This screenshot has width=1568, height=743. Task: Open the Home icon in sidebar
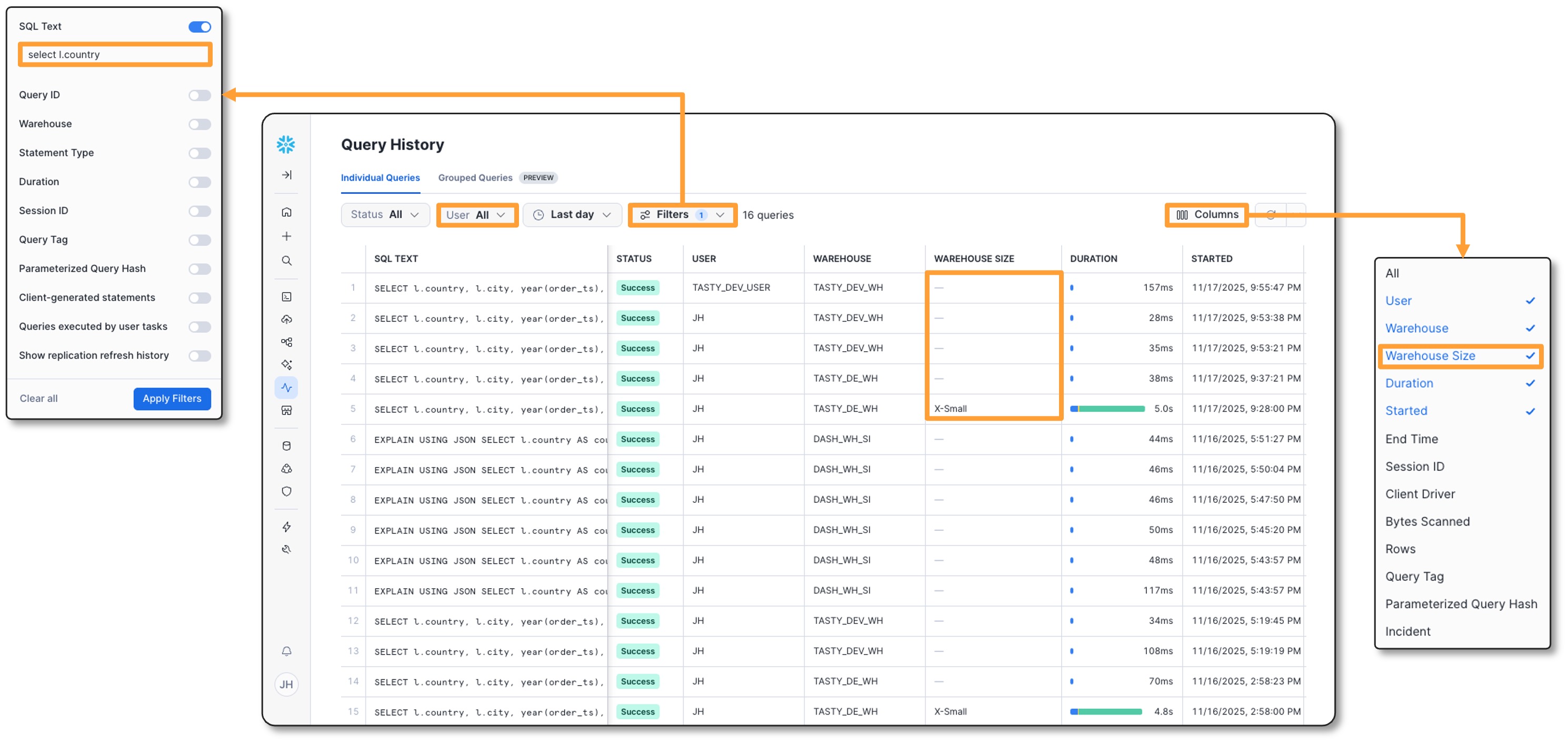(x=287, y=212)
